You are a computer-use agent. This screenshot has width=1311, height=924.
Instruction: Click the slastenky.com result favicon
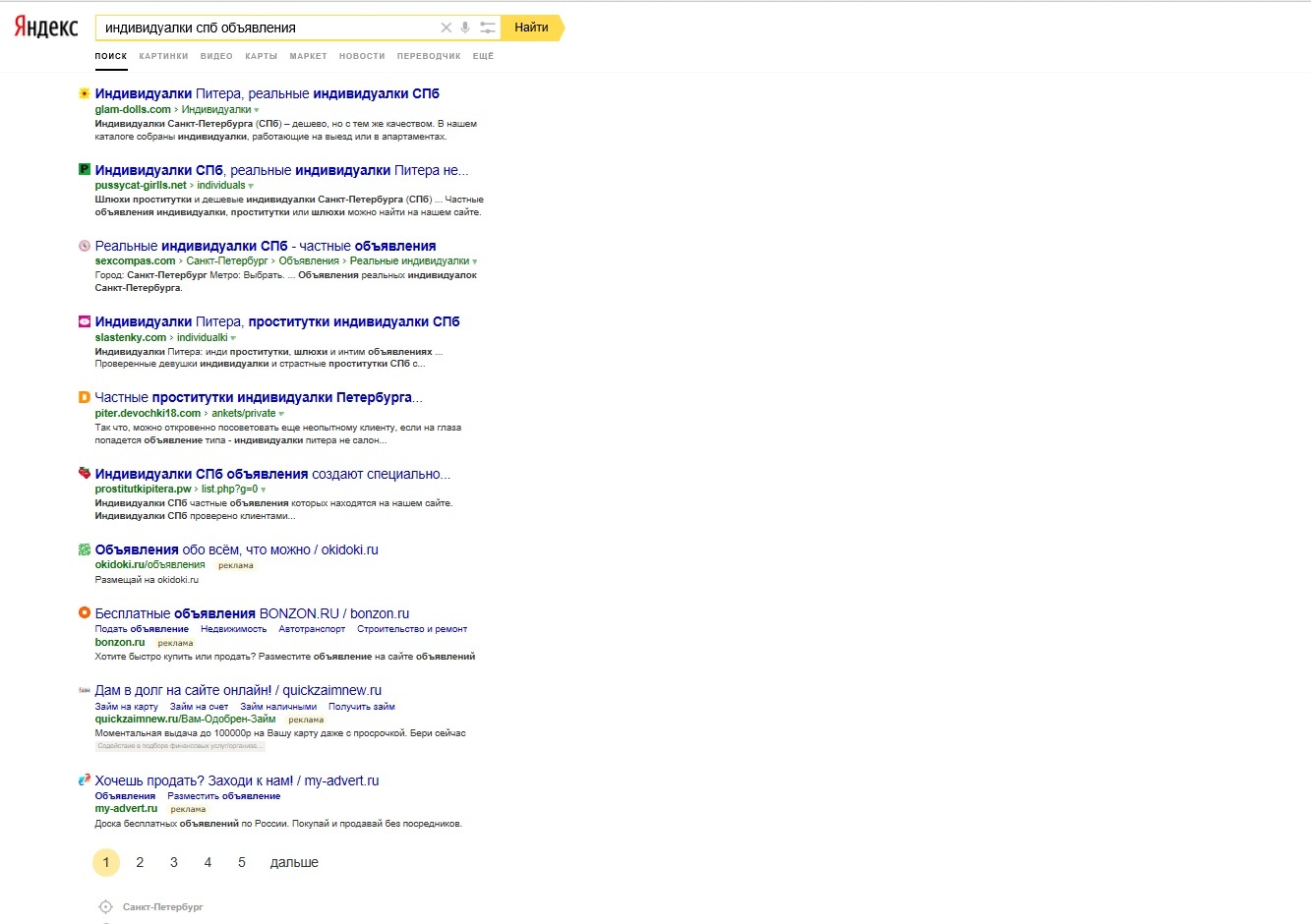coord(85,321)
